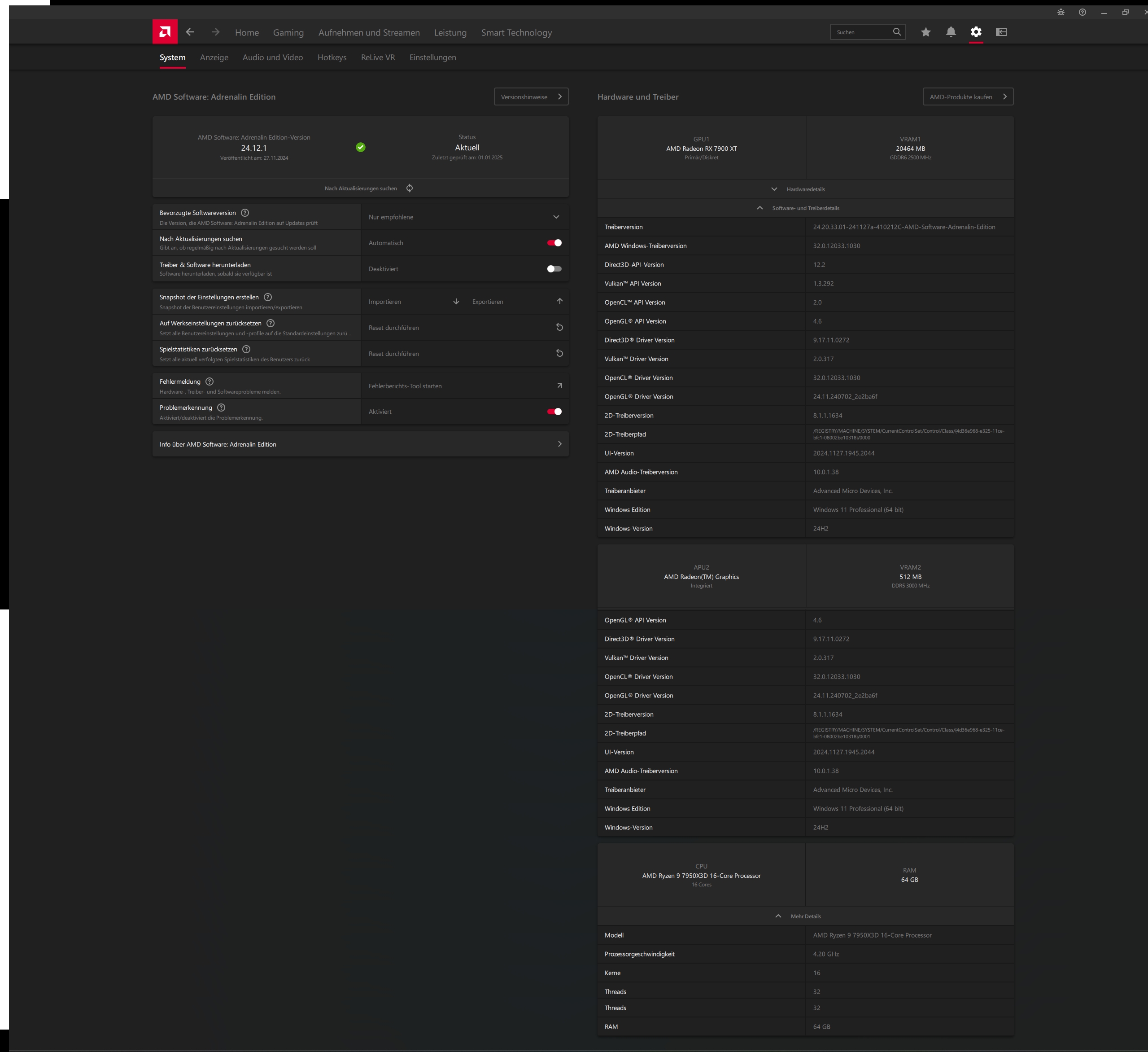
Task: Open the Leistung menu
Action: 450,32
